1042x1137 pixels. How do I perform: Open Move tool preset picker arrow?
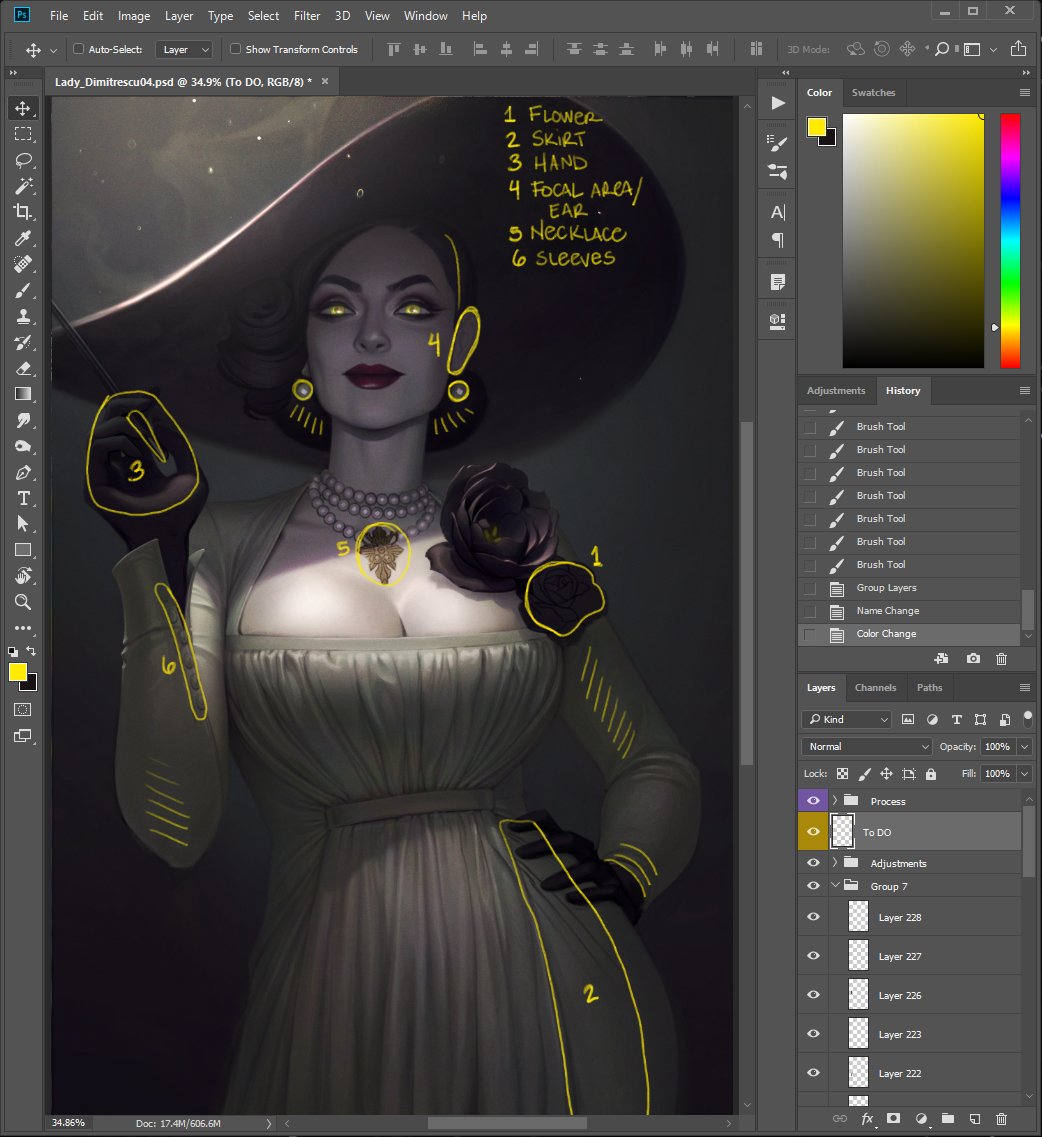(x=53, y=50)
